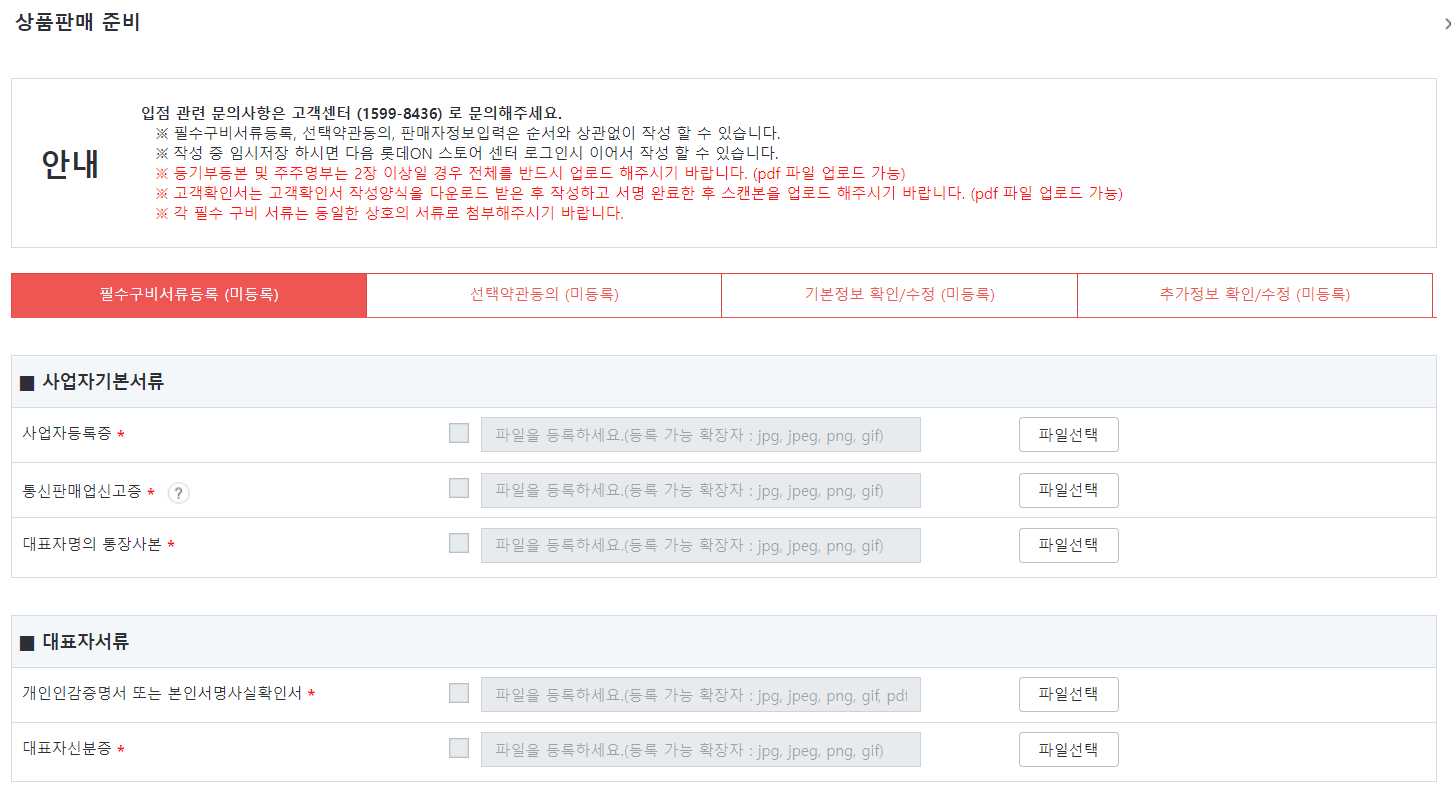1451x797 pixels.
Task: Click the 대표자명의 통장사본 row label
Action: 92,544
